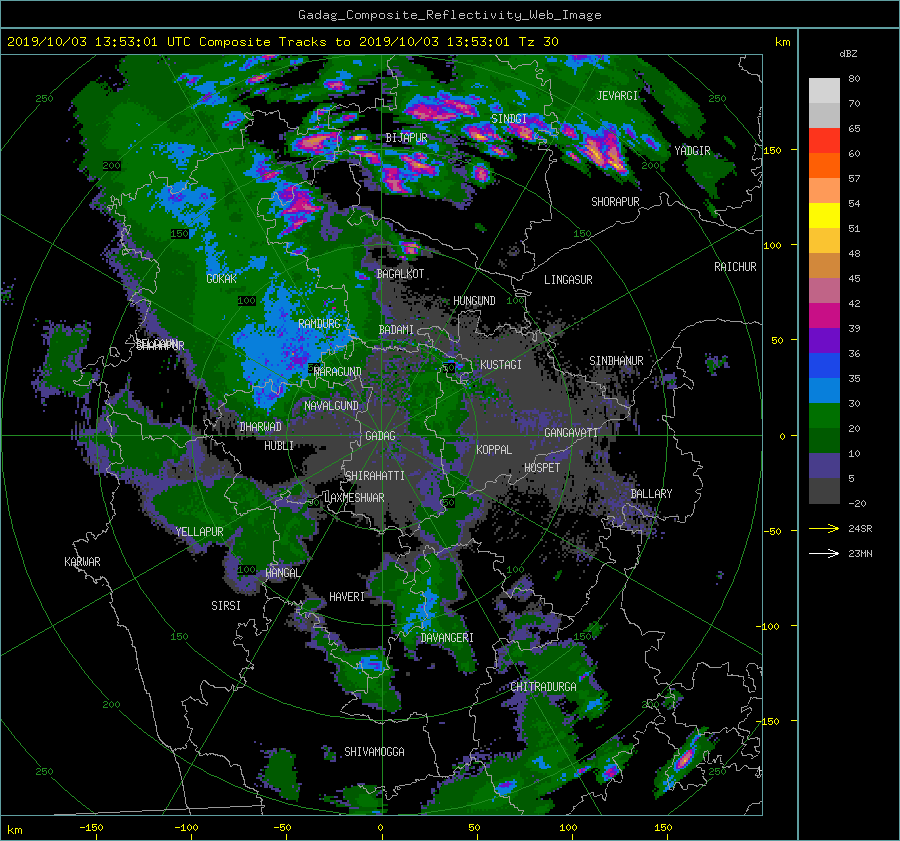Image resolution: width=900 pixels, height=841 pixels.
Task: Click the GOKAK city label
Action: tap(222, 278)
